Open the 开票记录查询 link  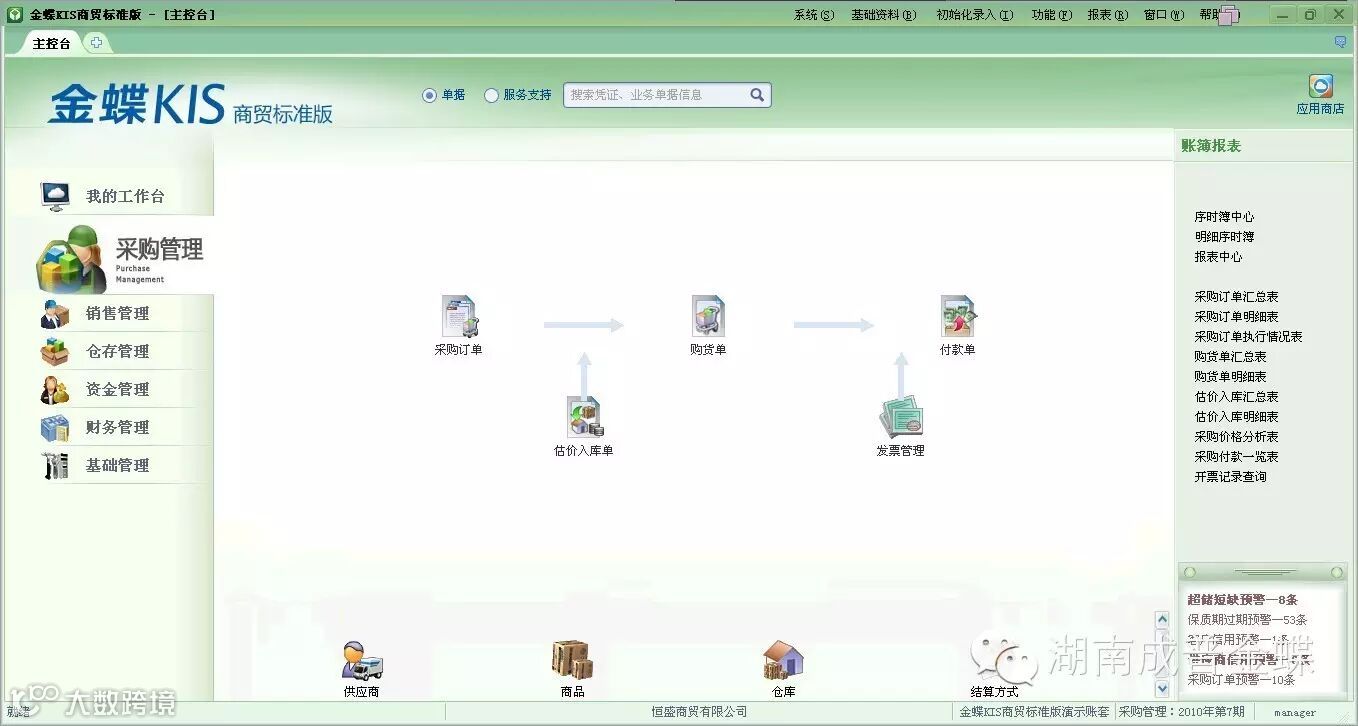click(x=1230, y=477)
